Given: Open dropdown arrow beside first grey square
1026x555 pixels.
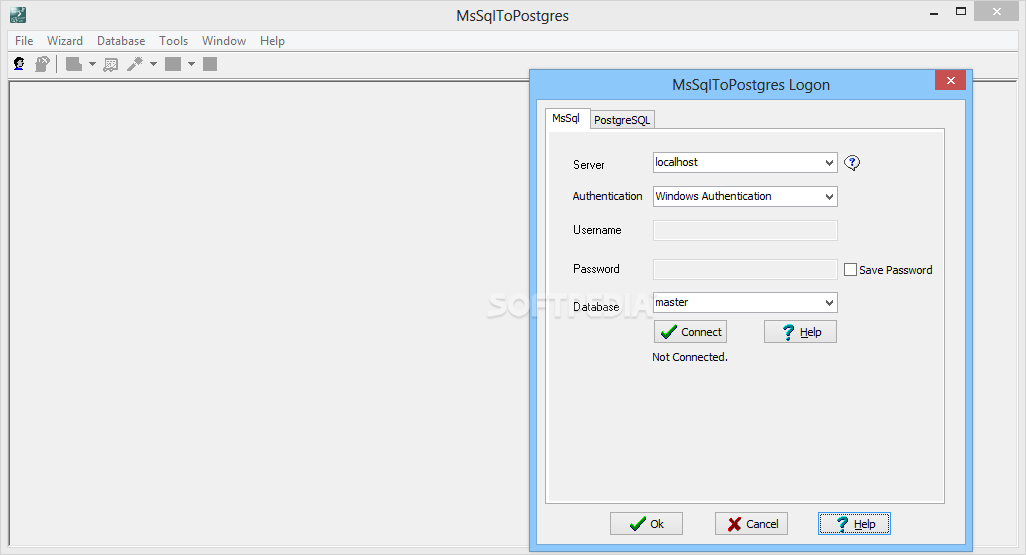Looking at the screenshot, I should [x=192, y=64].
